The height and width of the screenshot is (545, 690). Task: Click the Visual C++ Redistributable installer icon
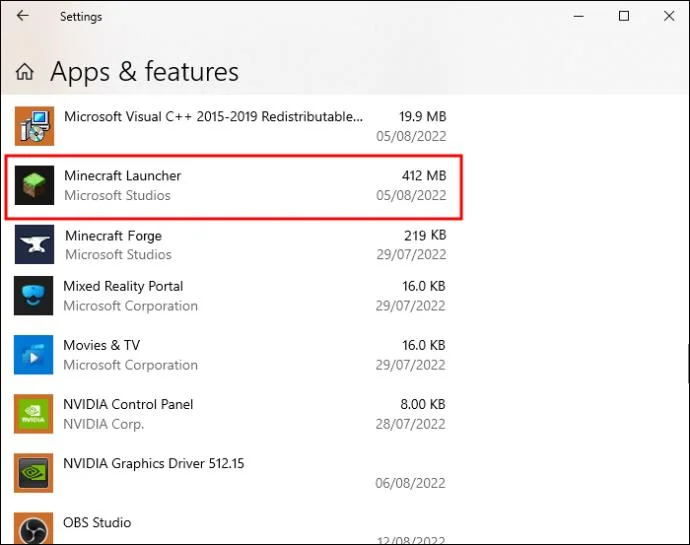34,126
